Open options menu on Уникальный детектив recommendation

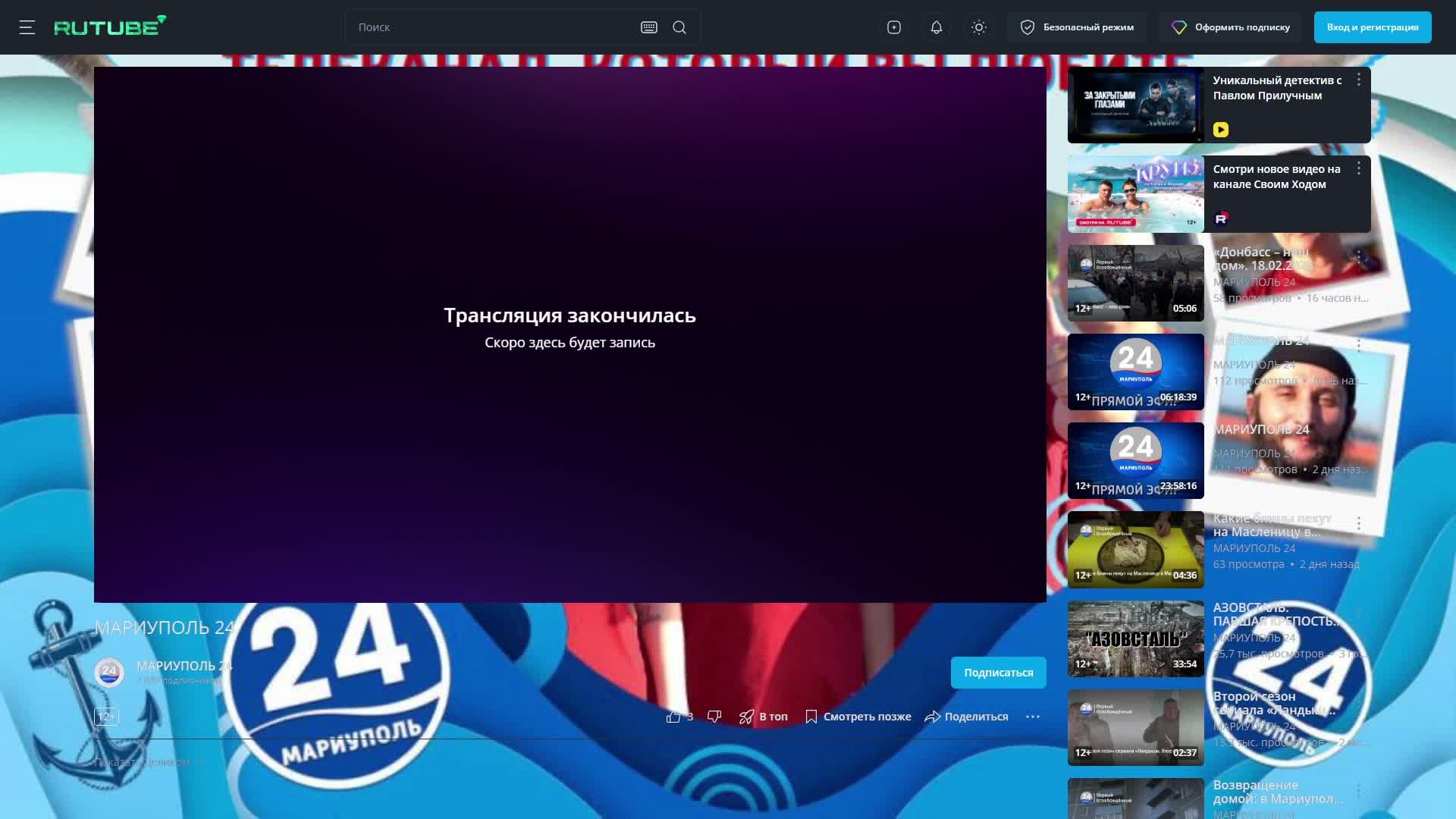pos(1358,79)
